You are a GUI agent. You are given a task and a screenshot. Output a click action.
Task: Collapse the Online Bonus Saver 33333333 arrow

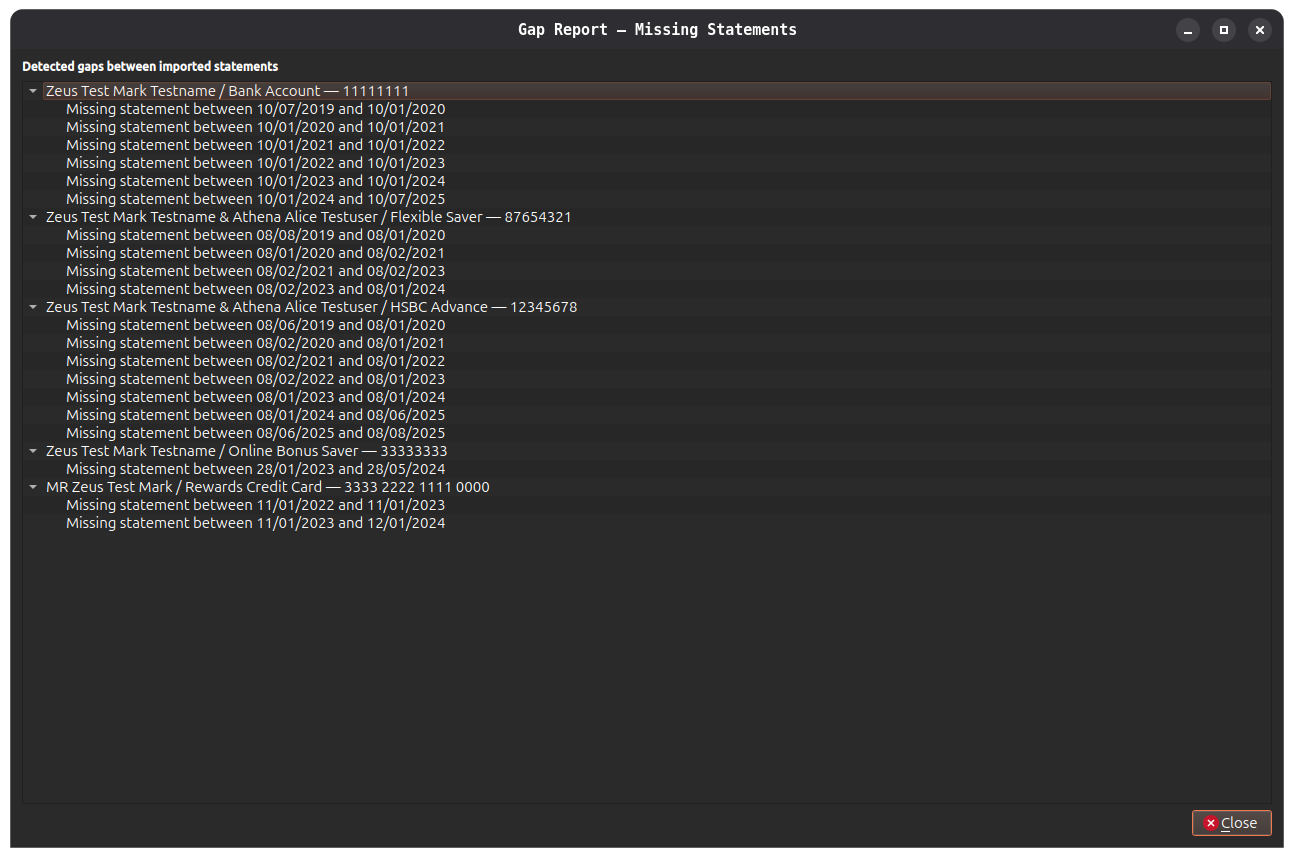(33, 451)
